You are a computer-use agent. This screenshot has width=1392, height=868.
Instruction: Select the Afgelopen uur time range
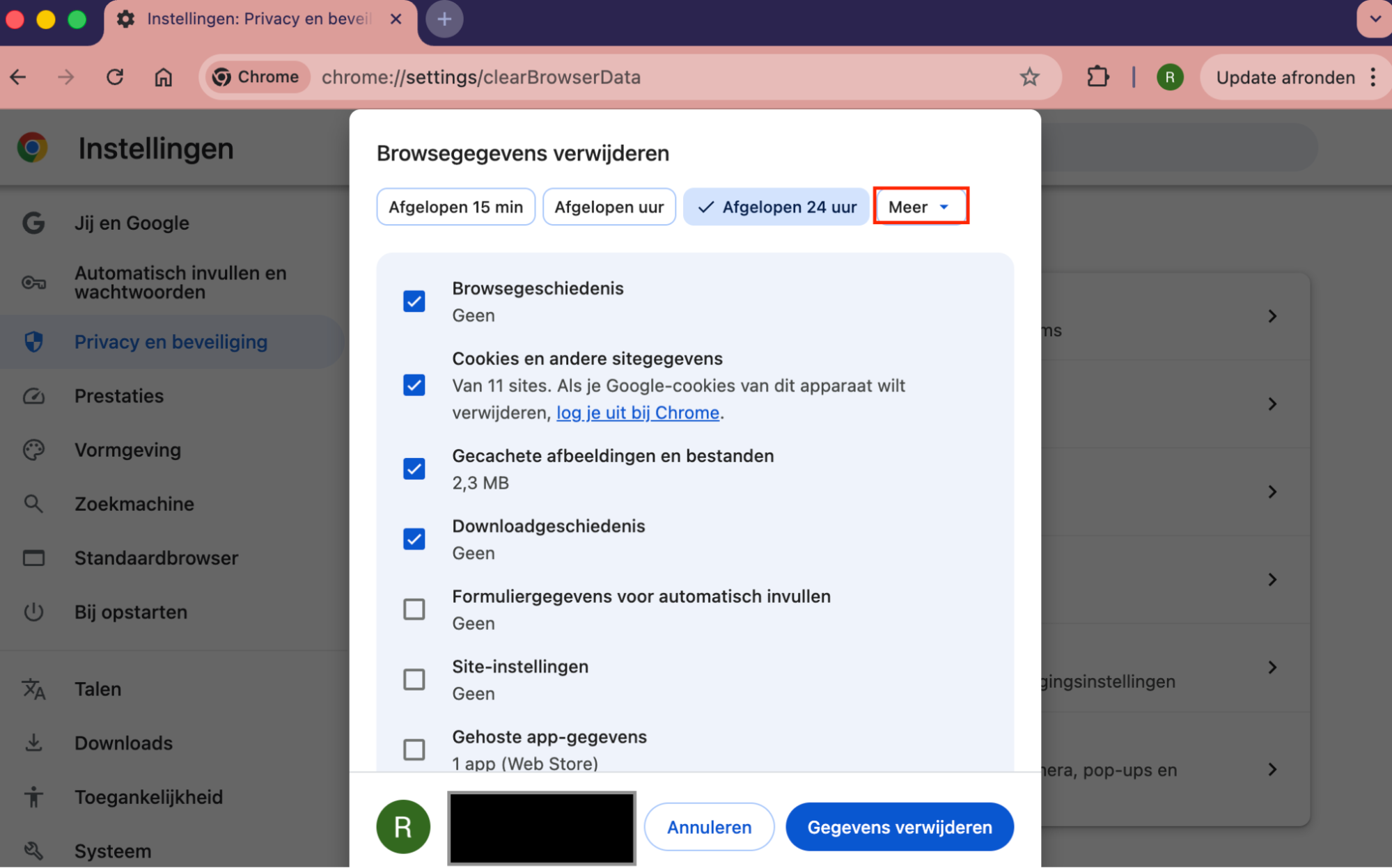point(609,207)
